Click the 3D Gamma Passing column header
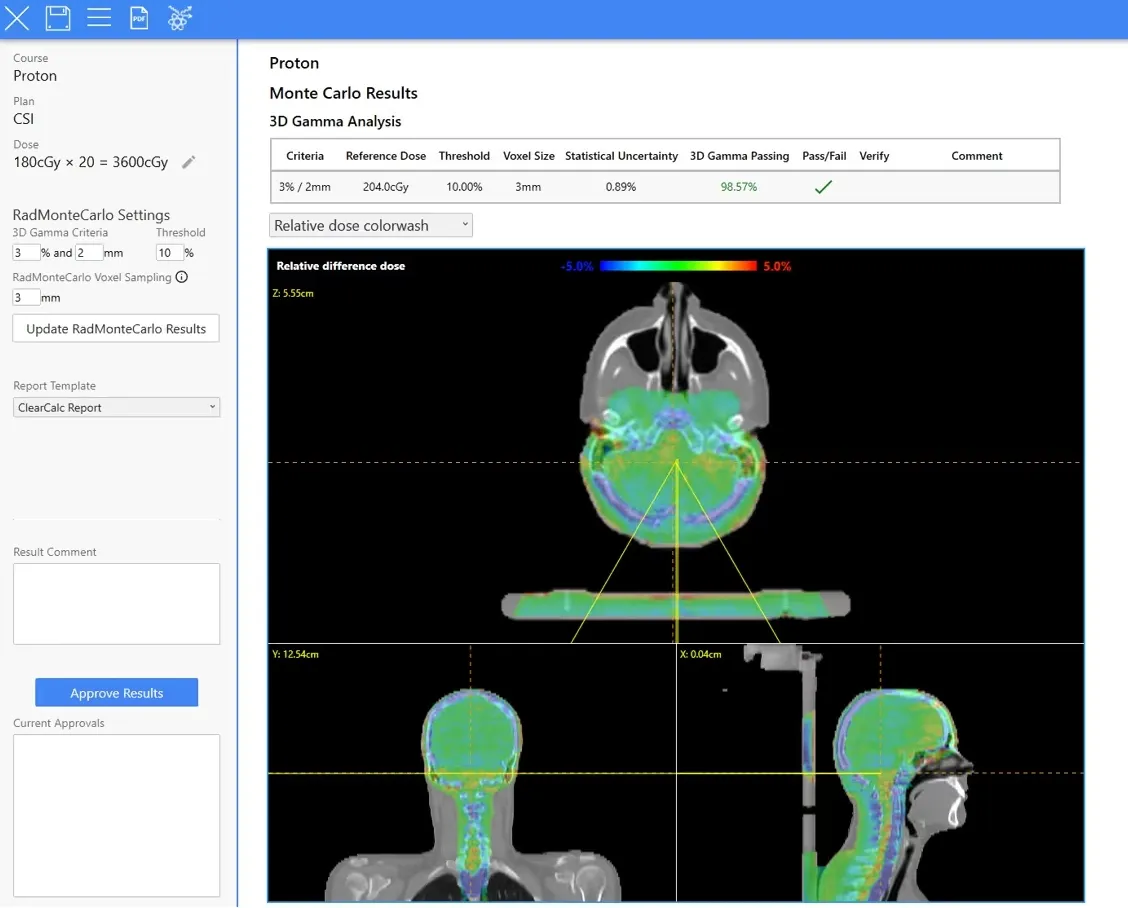This screenshot has height=908, width=1128. [739, 156]
